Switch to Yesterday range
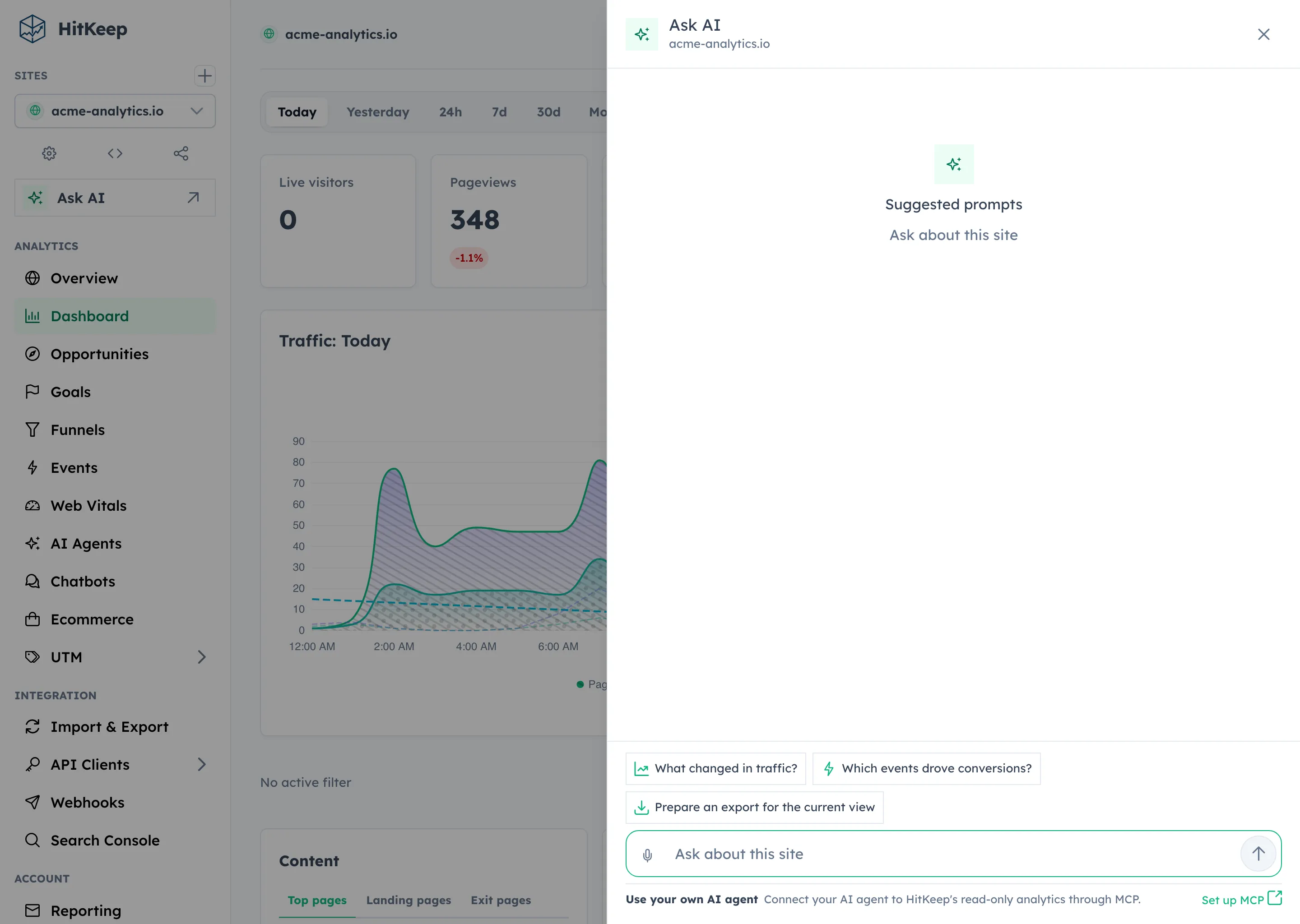The height and width of the screenshot is (924, 1300). click(378, 112)
